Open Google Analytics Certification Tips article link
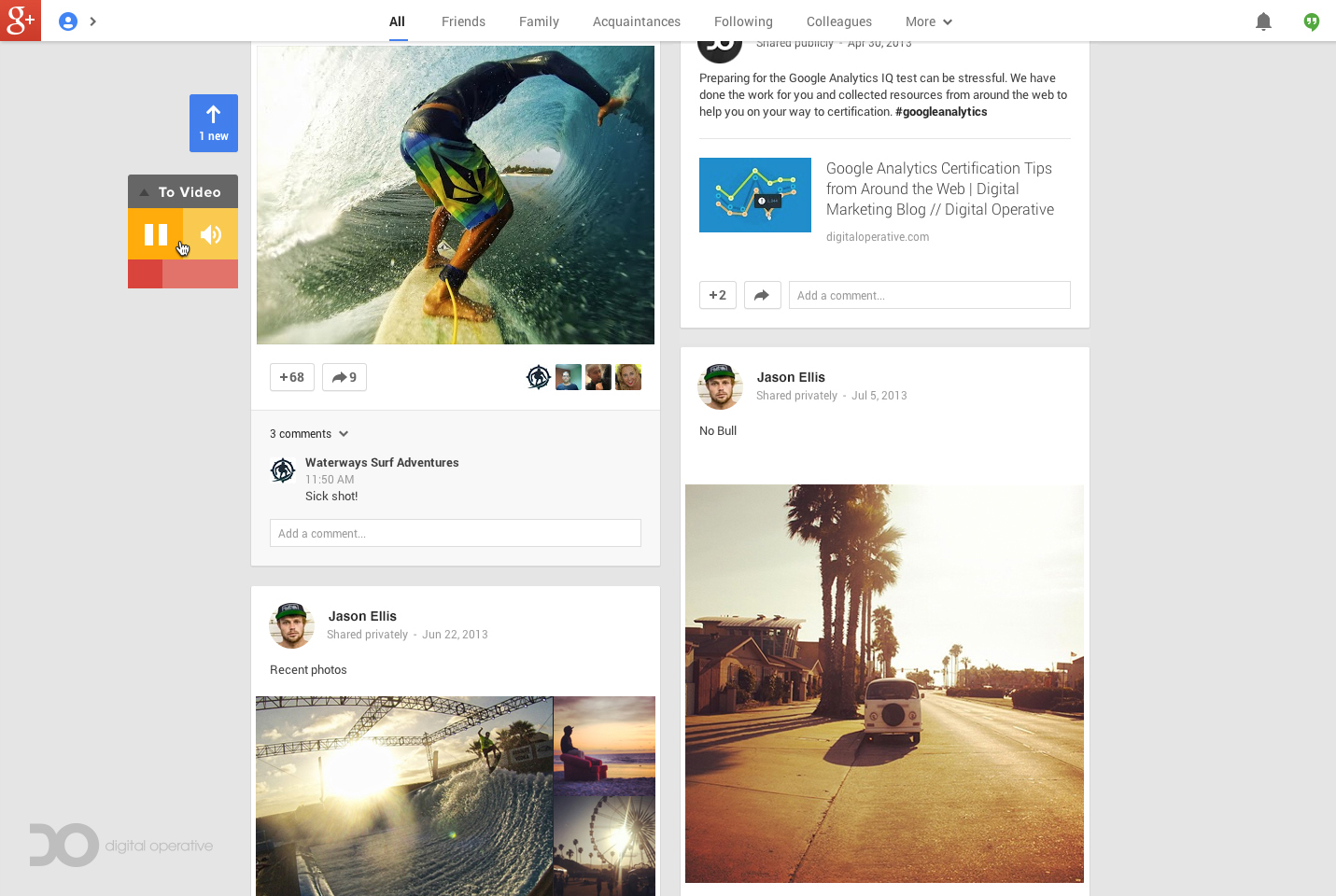The width and height of the screenshot is (1336, 896). [x=939, y=189]
